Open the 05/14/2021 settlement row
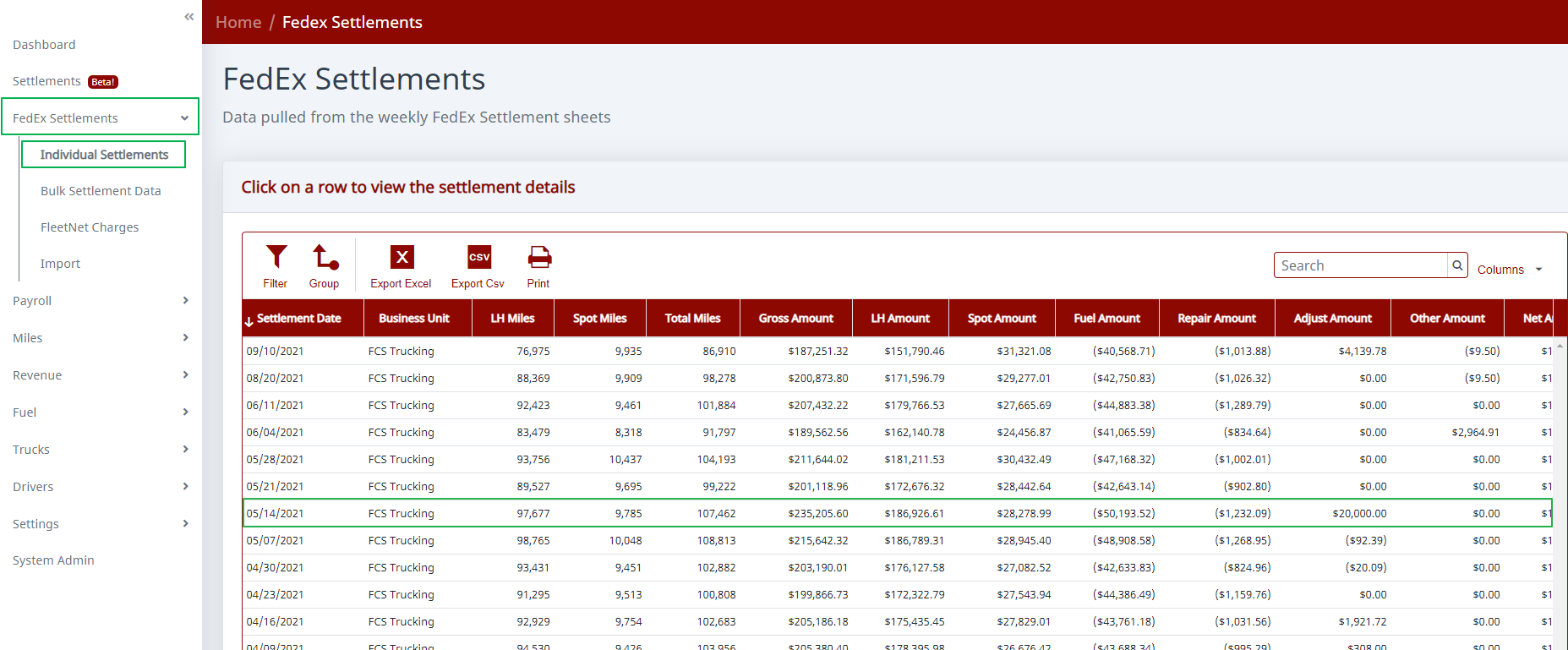Image resolution: width=1568 pixels, height=650 pixels. (898, 513)
